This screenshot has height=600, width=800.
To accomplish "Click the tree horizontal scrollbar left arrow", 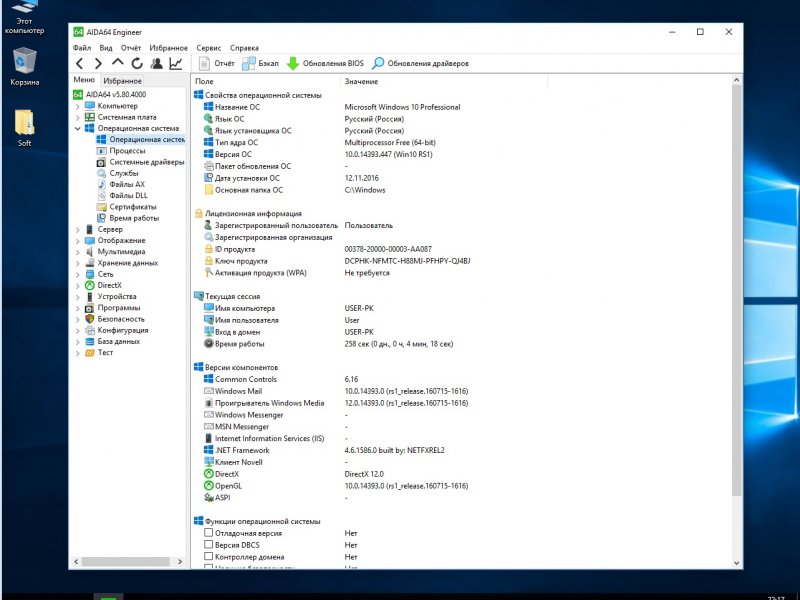I will 76,561.
